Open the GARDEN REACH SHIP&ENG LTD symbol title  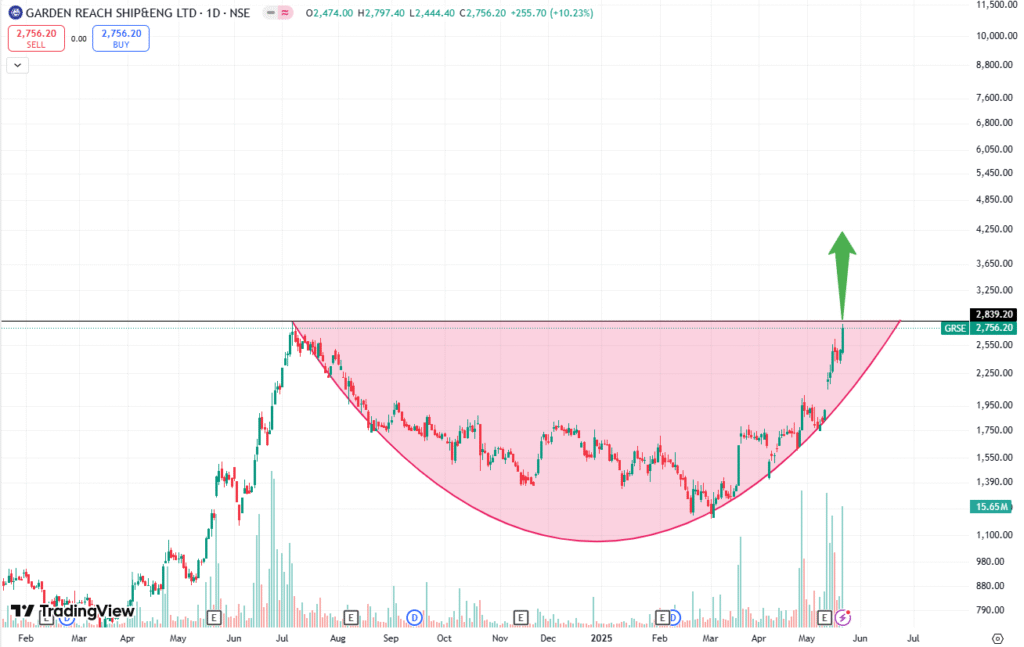(x=138, y=13)
